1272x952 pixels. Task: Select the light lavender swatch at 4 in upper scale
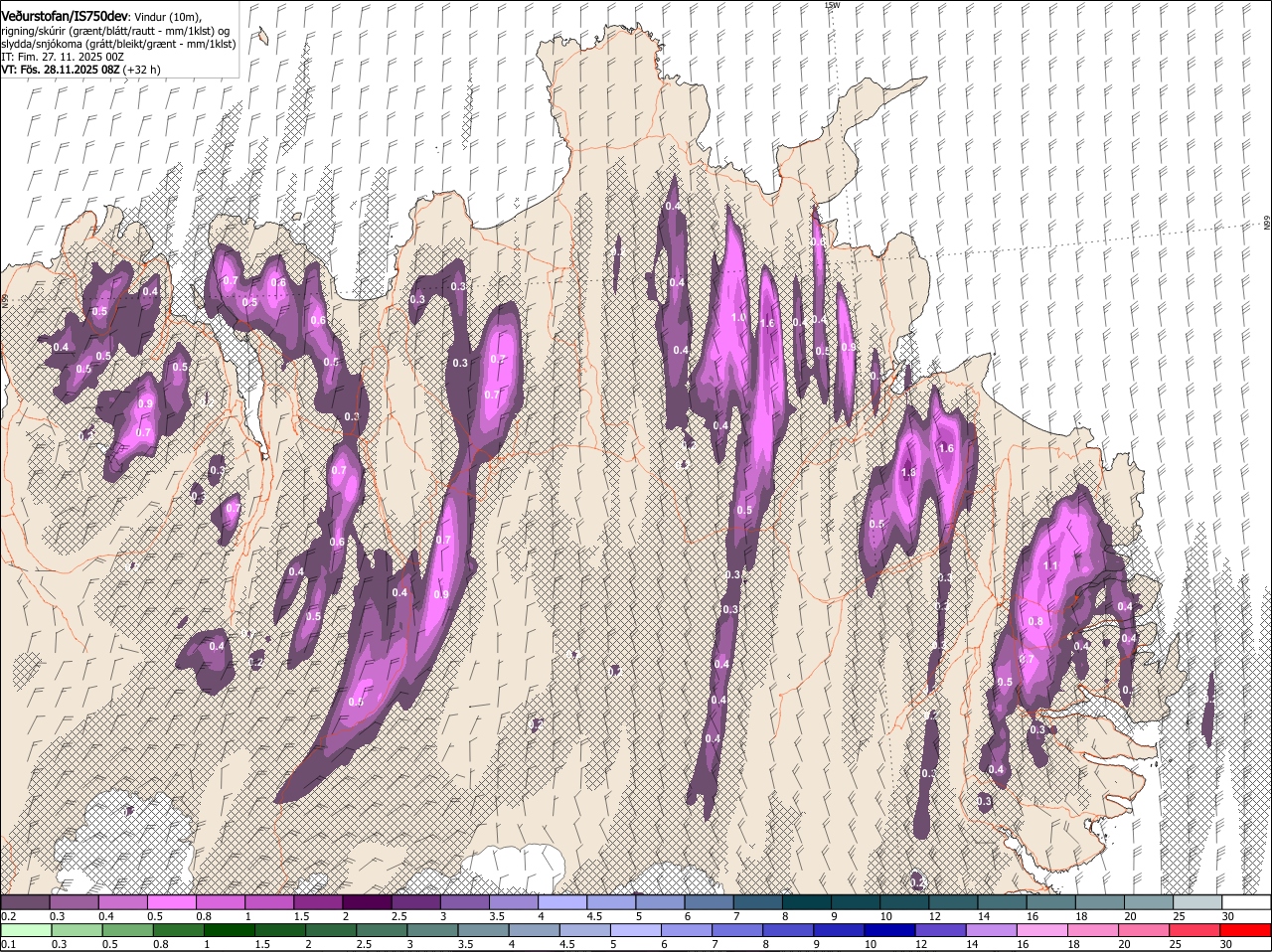tap(561, 902)
